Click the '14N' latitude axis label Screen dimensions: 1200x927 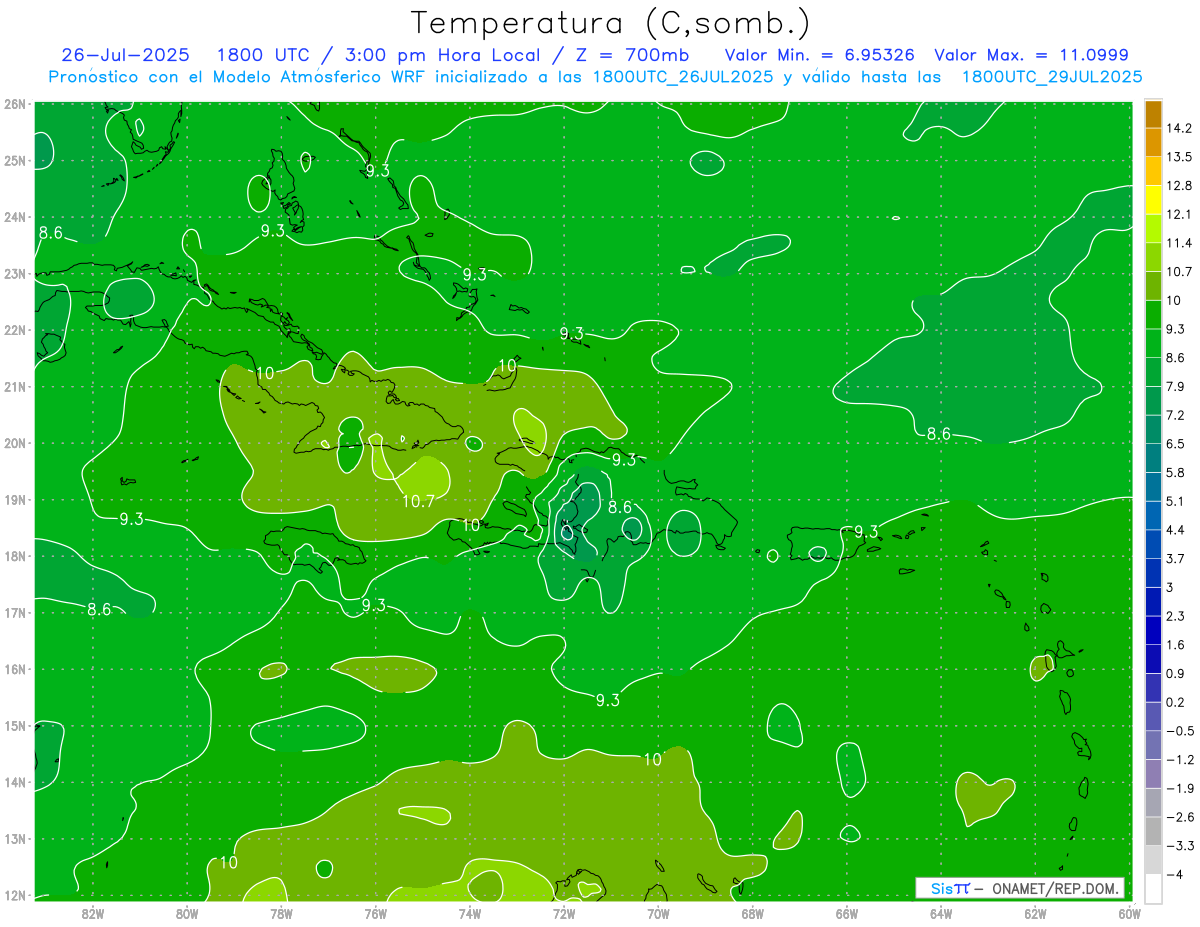14,782
